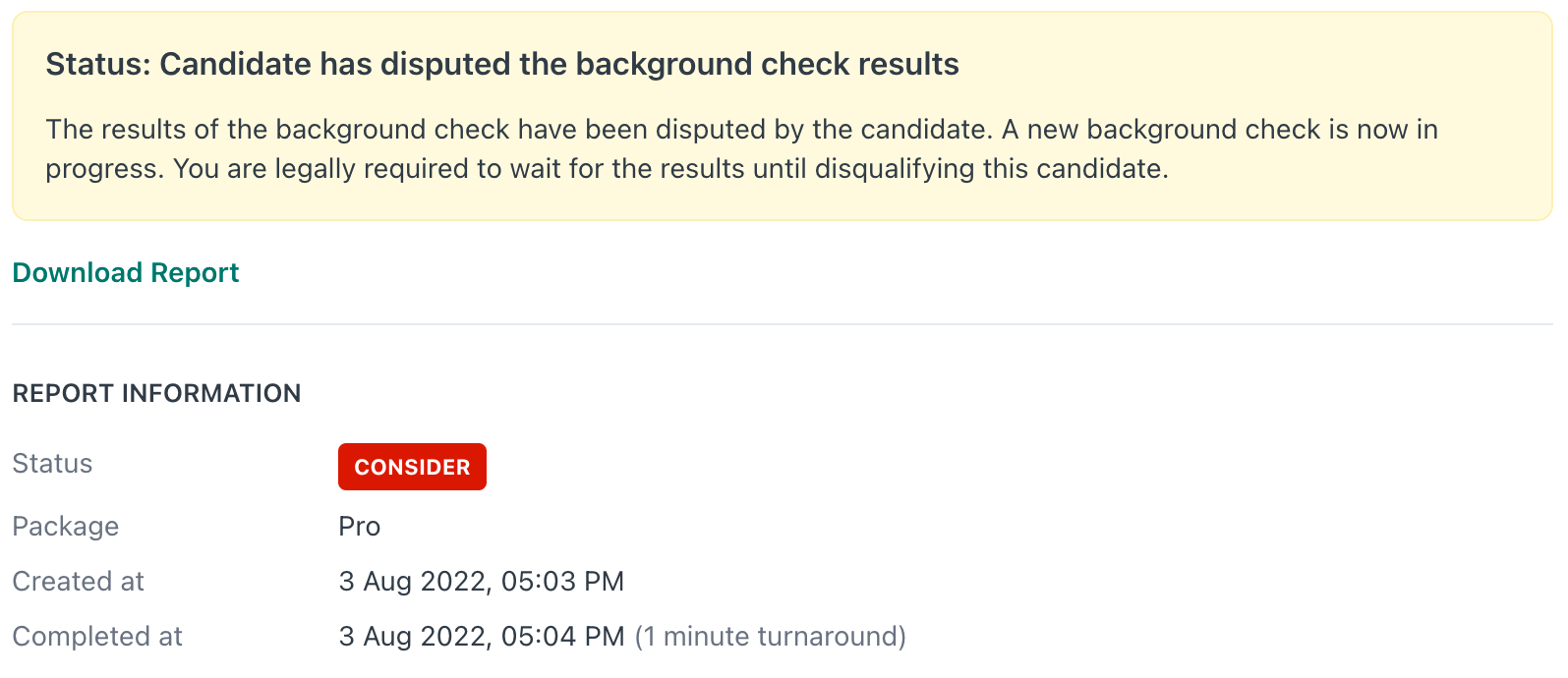The image size is (1568, 678).
Task: Click the "A new background check" sentence
Action: 1219,130
